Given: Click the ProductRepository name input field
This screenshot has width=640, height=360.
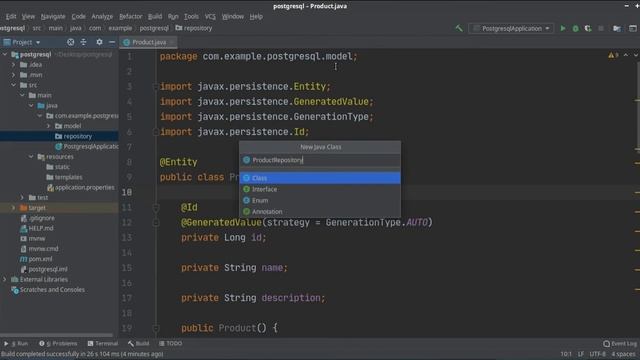Looking at the screenshot, I should click(320, 160).
